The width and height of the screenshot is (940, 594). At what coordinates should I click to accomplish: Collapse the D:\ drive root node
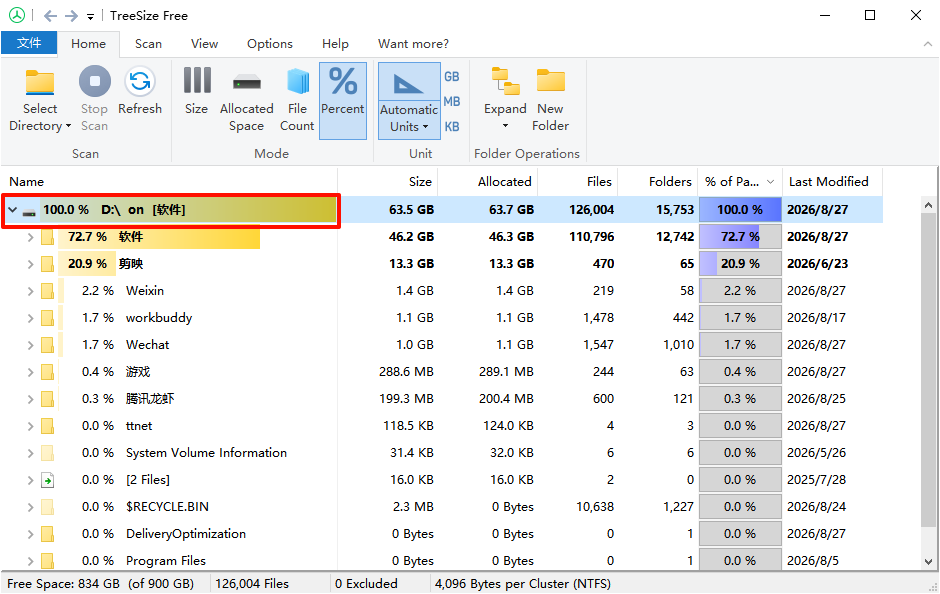[x=13, y=210]
